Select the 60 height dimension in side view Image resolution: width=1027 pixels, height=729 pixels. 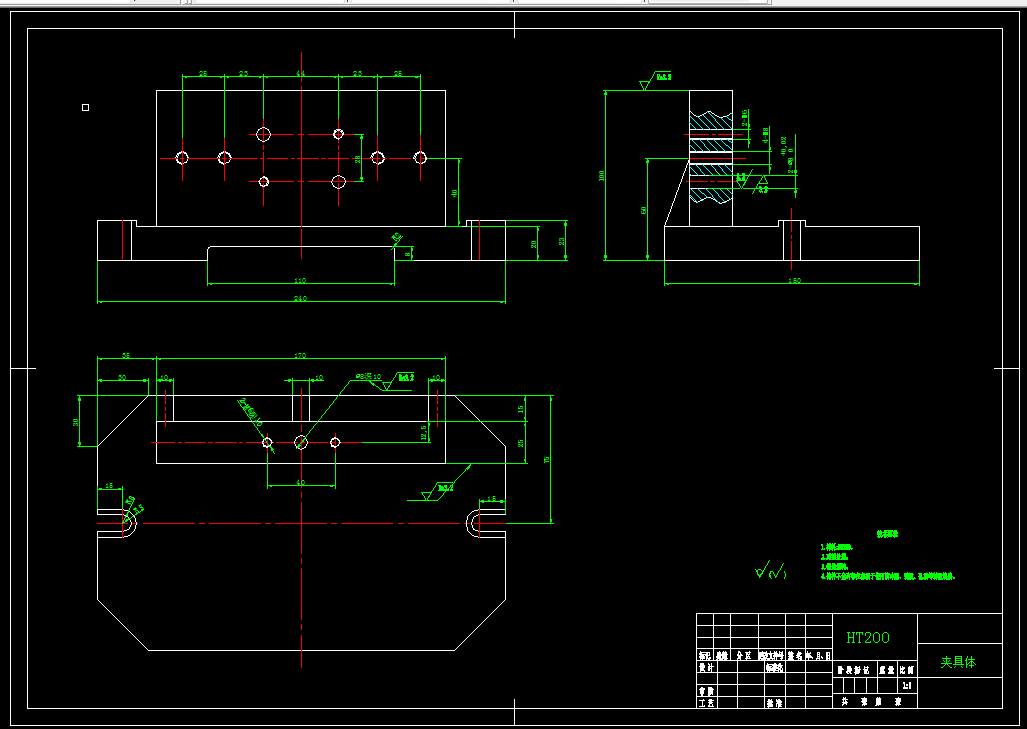pos(643,210)
